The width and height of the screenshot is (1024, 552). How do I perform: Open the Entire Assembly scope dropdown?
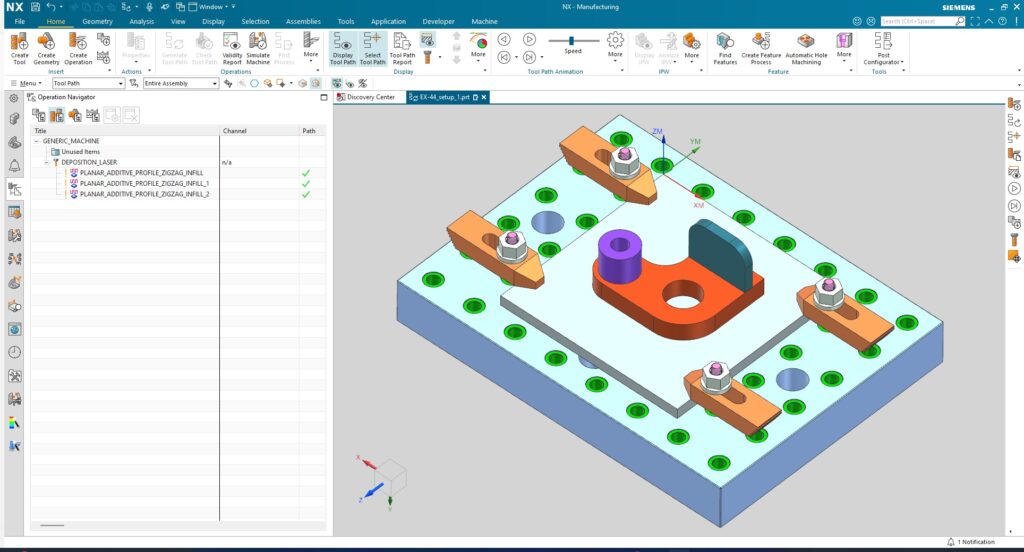[214, 84]
